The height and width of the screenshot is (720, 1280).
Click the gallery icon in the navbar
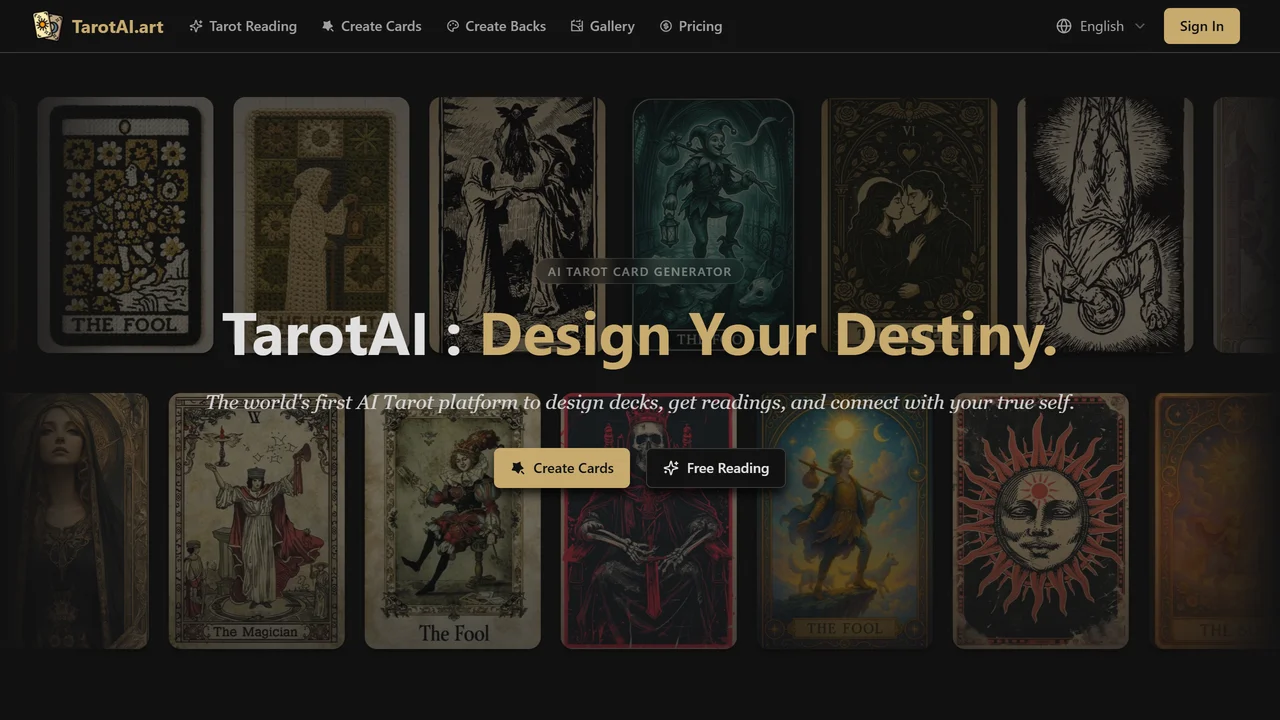tap(577, 26)
